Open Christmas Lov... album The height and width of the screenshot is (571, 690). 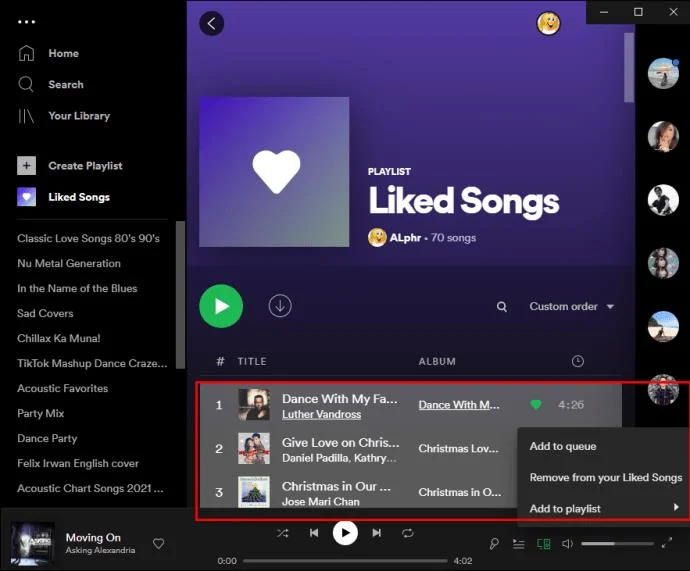click(x=459, y=449)
